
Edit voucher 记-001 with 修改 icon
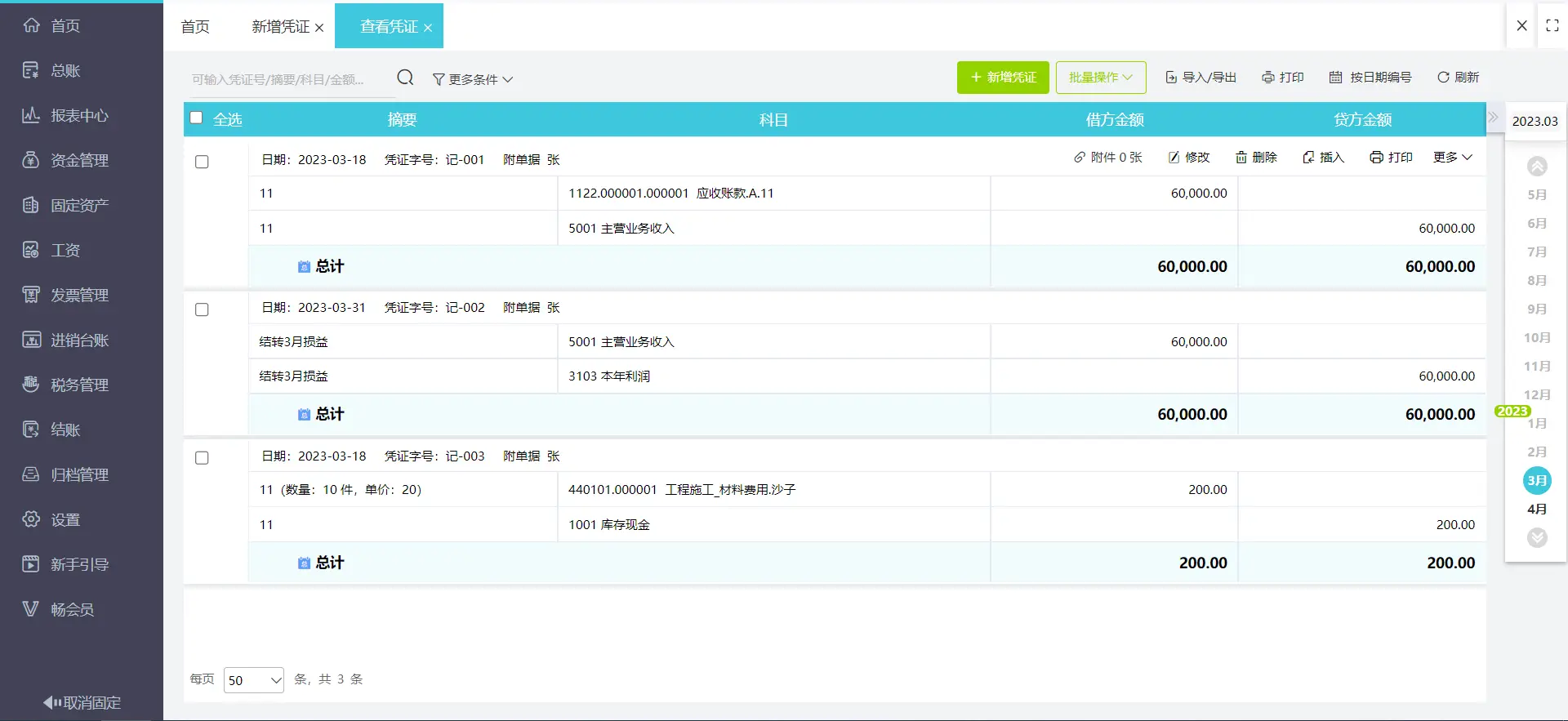1174,158
